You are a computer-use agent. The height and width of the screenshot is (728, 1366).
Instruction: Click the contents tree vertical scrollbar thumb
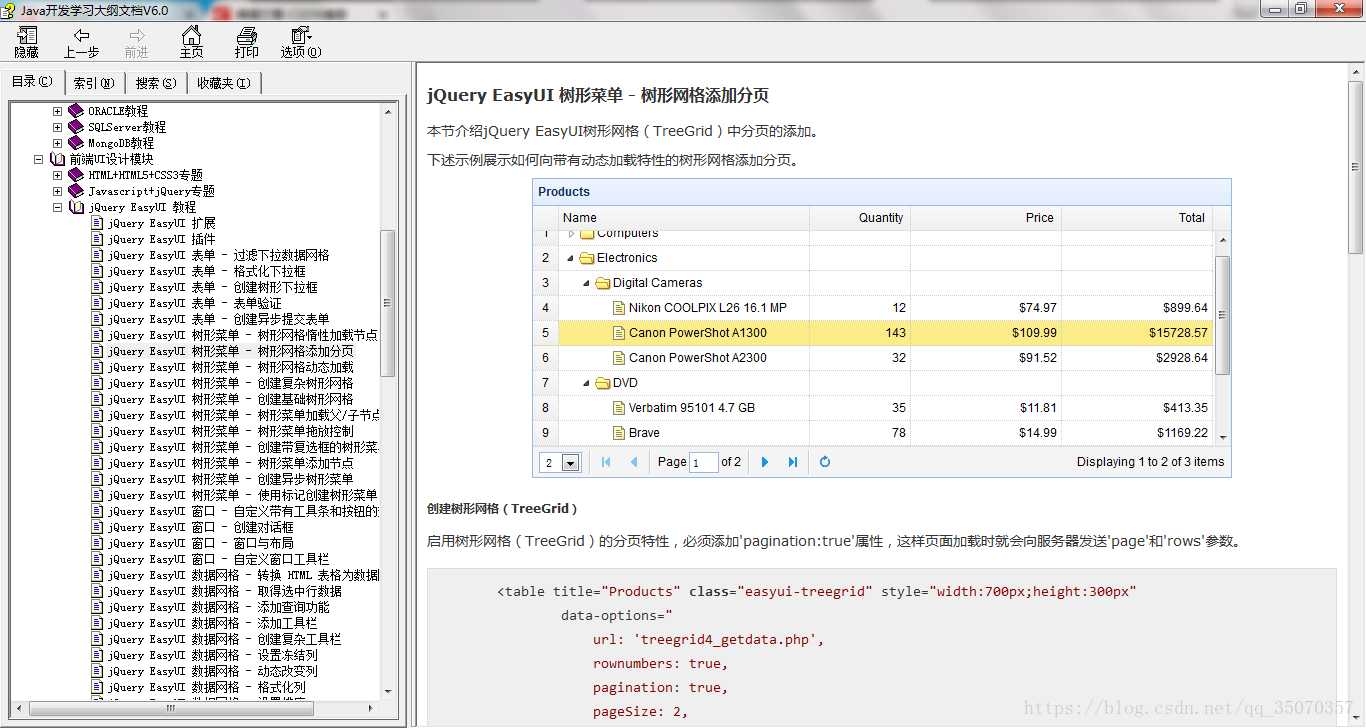[x=388, y=303]
